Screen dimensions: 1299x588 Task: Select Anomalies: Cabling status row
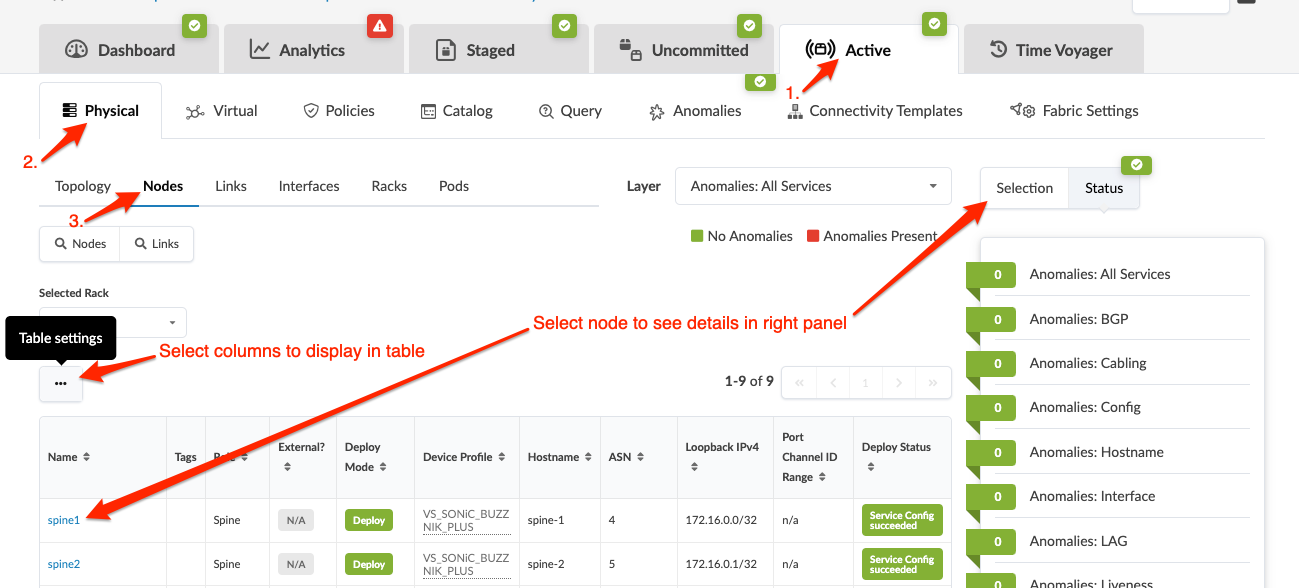pos(1108,363)
